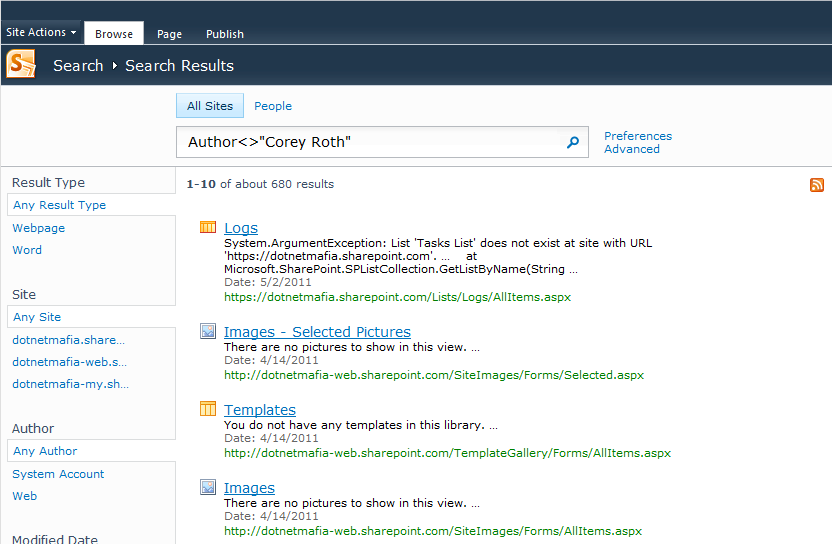This screenshot has height=544, width=832.
Task: Click the SharePoint site logo icon
Action: 21,64
